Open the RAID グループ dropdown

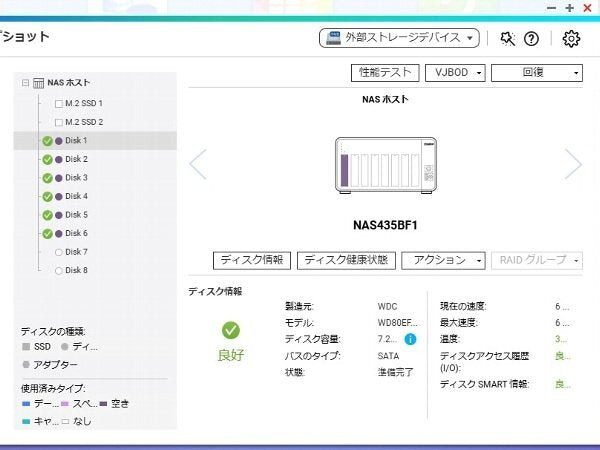pos(537,261)
